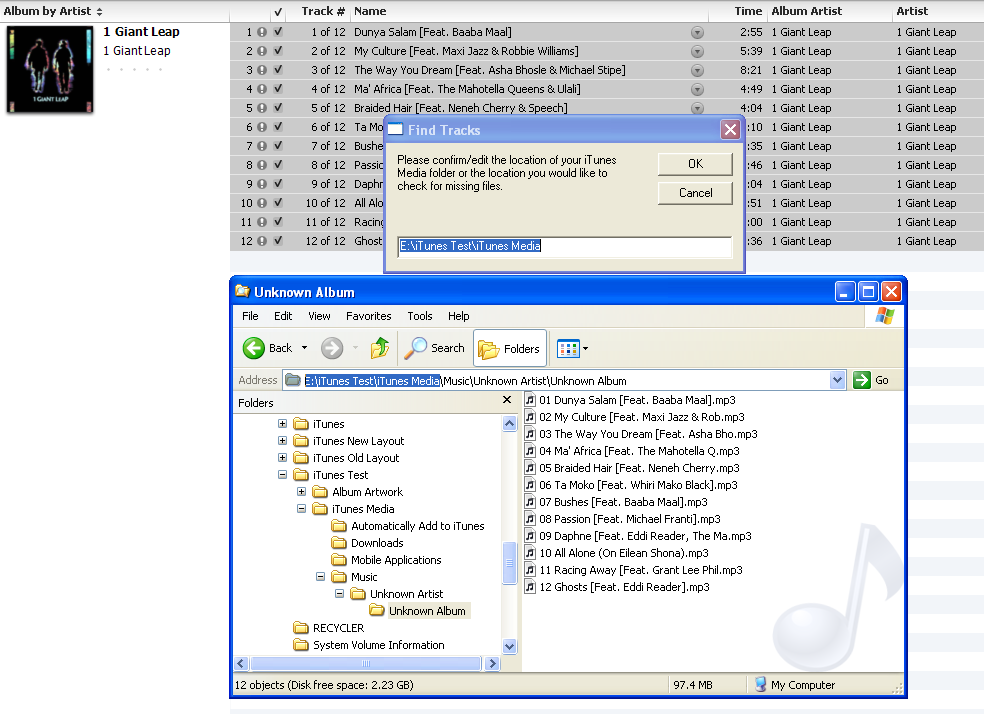The width and height of the screenshot is (984, 714).
Task: Uncheck the checkbox for track 2
Action: point(278,51)
